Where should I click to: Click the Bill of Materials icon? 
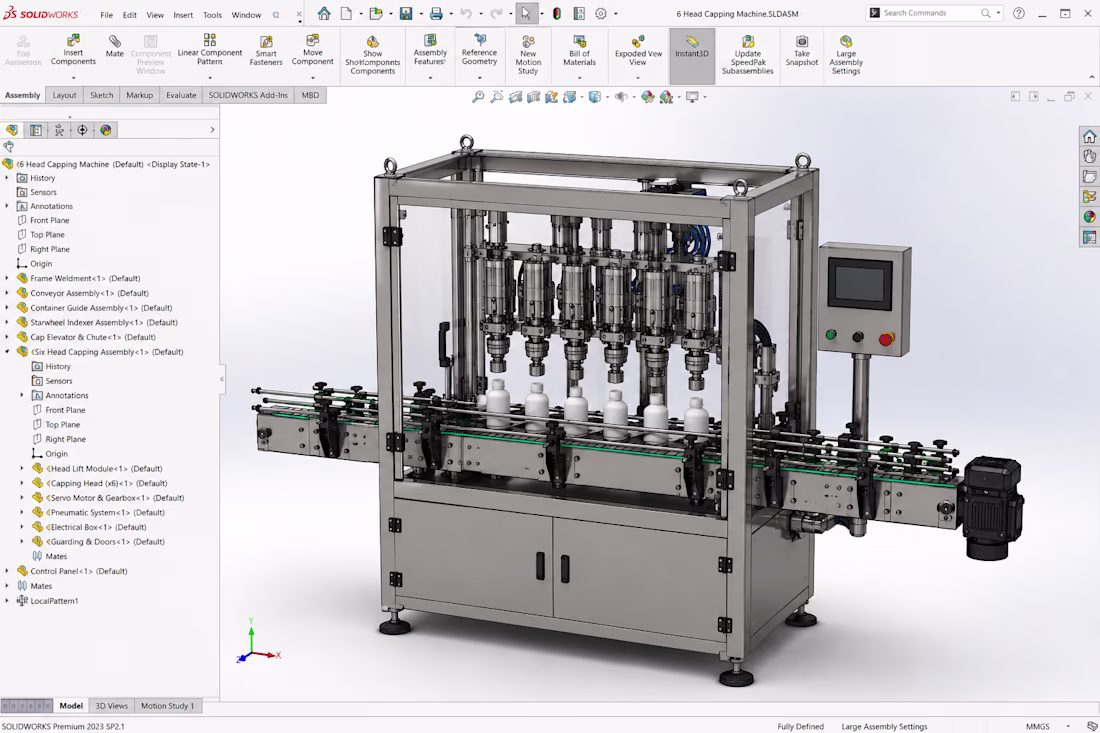tap(579, 51)
